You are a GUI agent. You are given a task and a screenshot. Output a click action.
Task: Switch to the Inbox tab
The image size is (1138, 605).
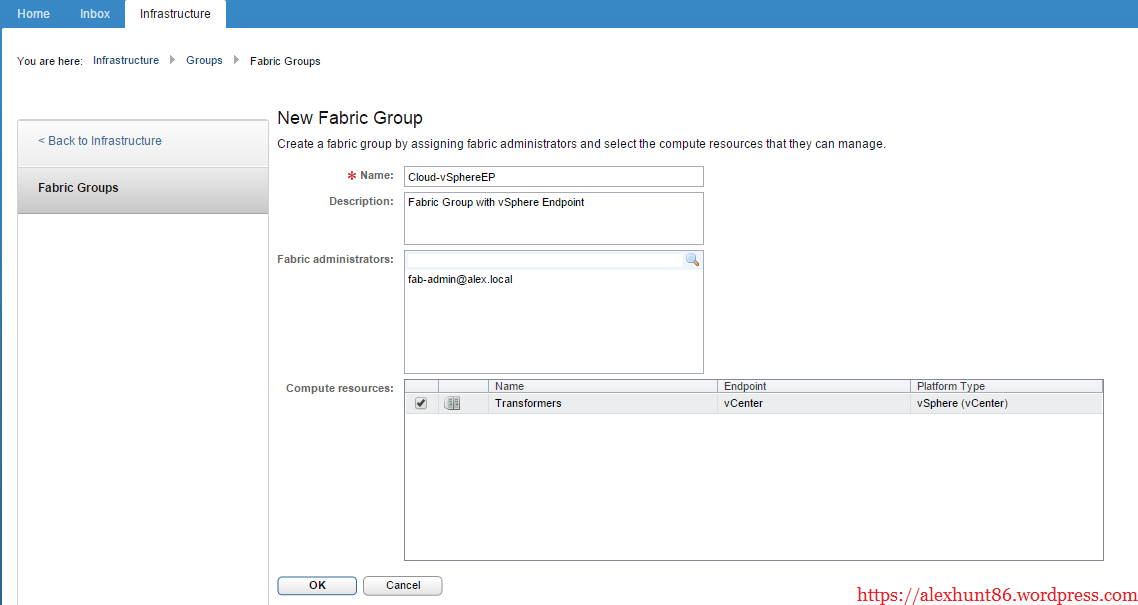95,14
